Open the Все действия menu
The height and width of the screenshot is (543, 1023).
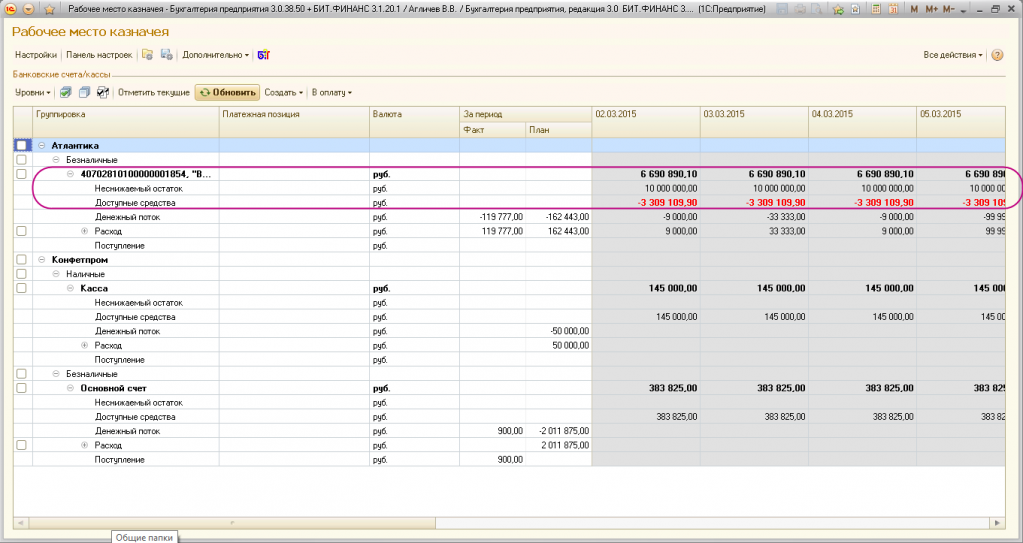(x=952, y=55)
